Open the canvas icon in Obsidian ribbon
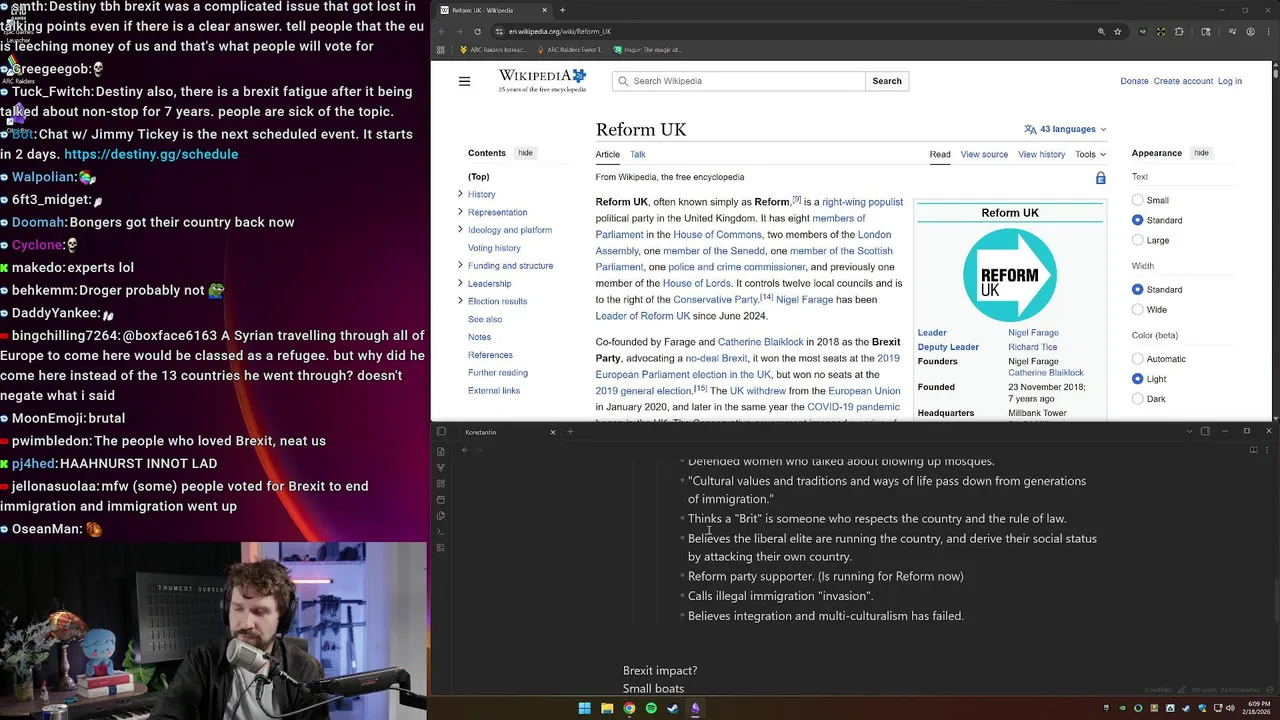 [441, 484]
